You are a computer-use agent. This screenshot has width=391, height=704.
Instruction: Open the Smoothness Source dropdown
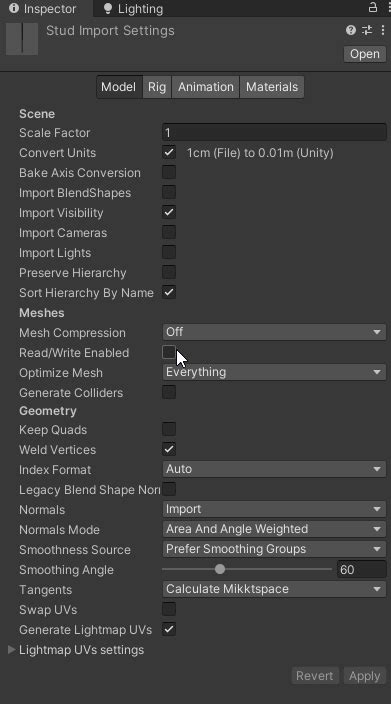(x=274, y=549)
